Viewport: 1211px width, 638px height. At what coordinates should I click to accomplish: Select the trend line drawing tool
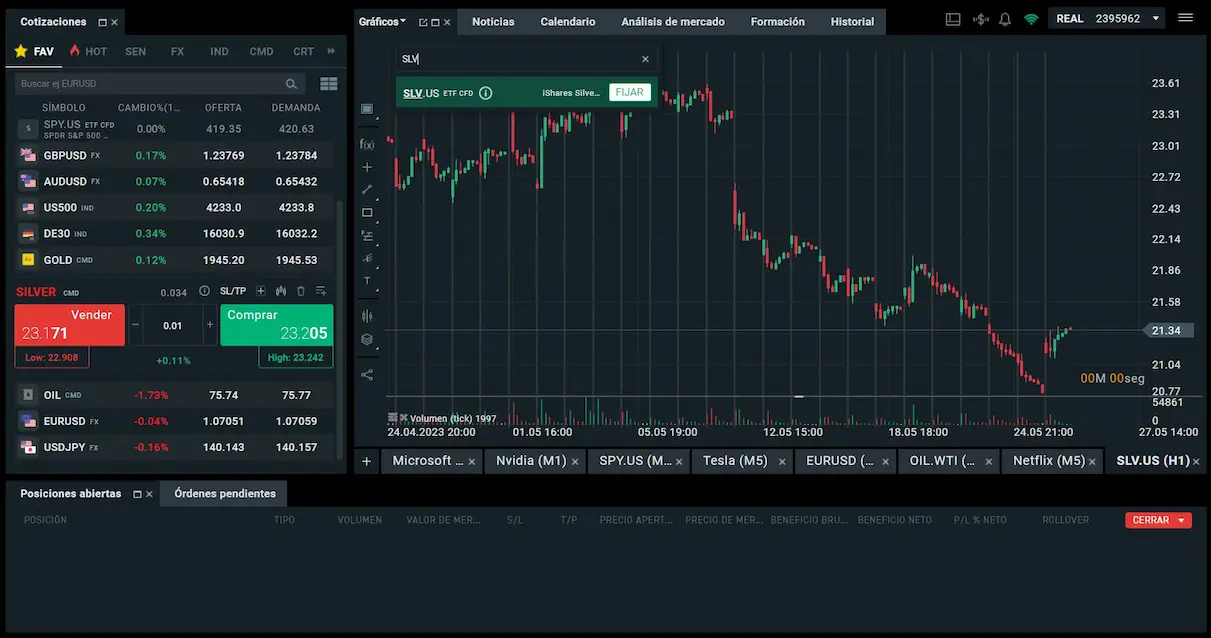(x=367, y=190)
